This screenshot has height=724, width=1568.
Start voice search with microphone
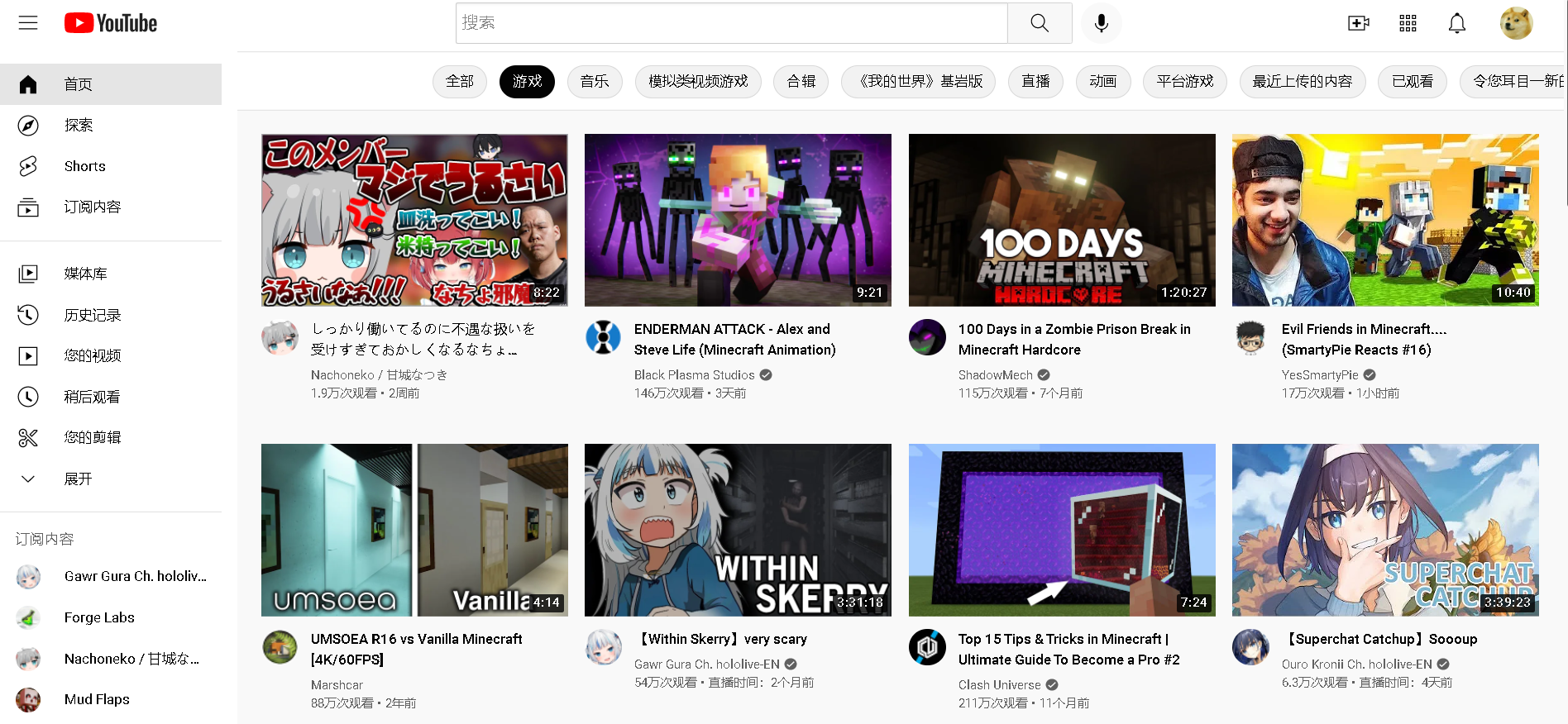(x=1101, y=23)
